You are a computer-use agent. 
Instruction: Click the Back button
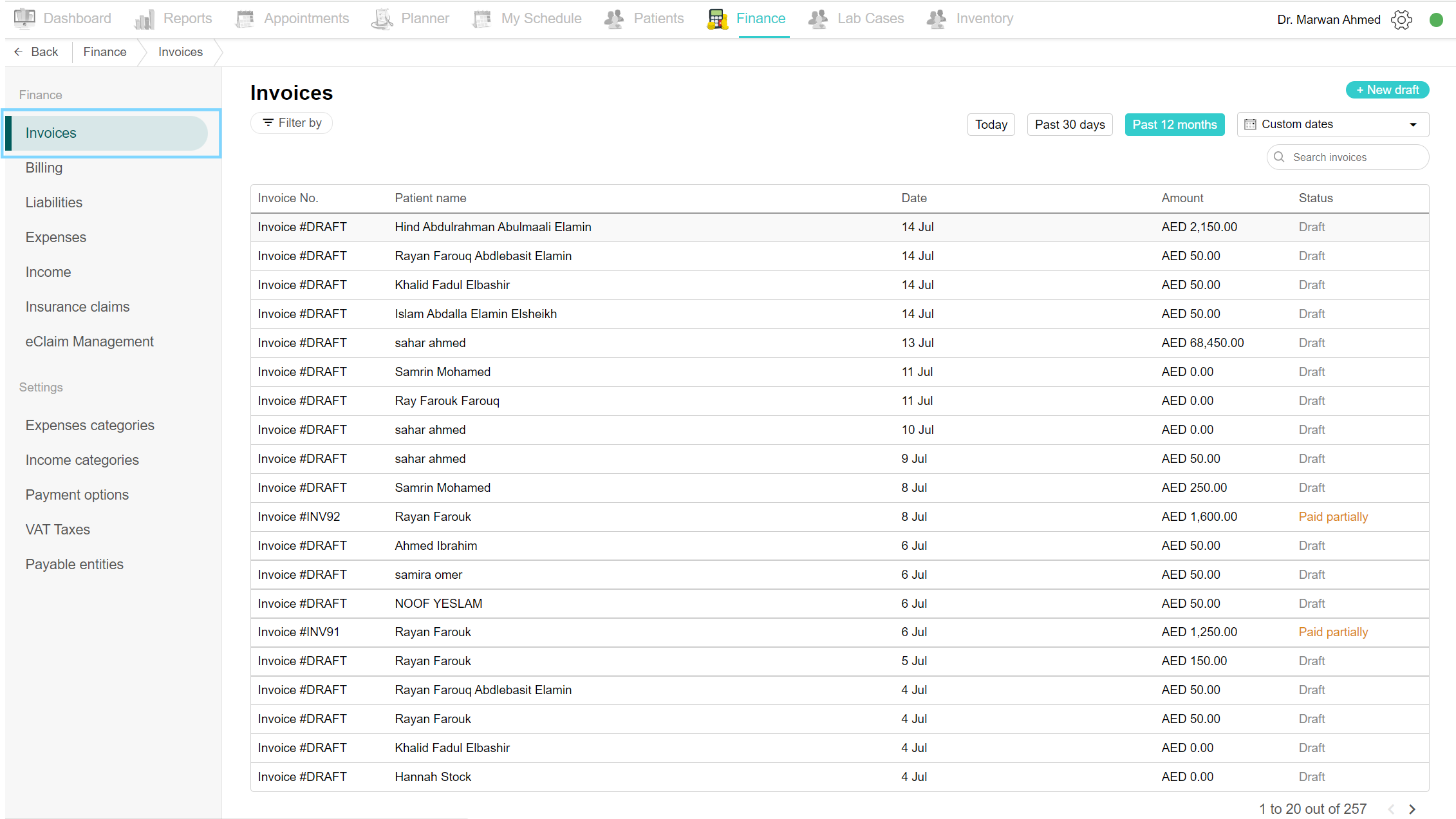[36, 52]
